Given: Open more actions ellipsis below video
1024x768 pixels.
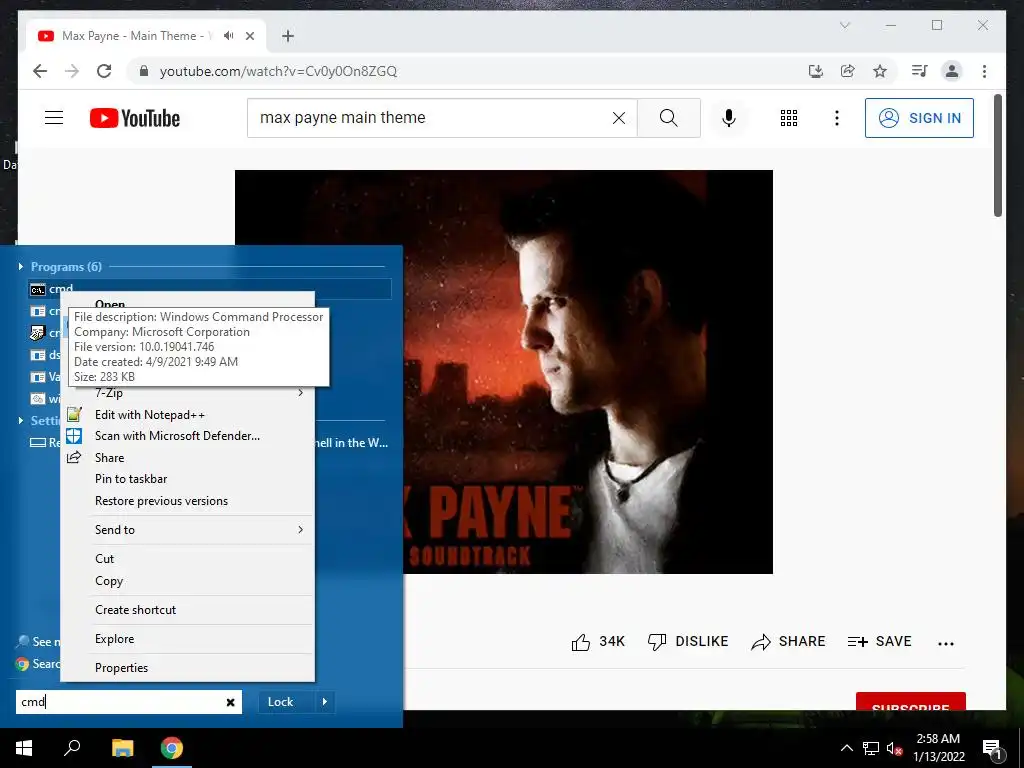Looking at the screenshot, I should click(946, 643).
